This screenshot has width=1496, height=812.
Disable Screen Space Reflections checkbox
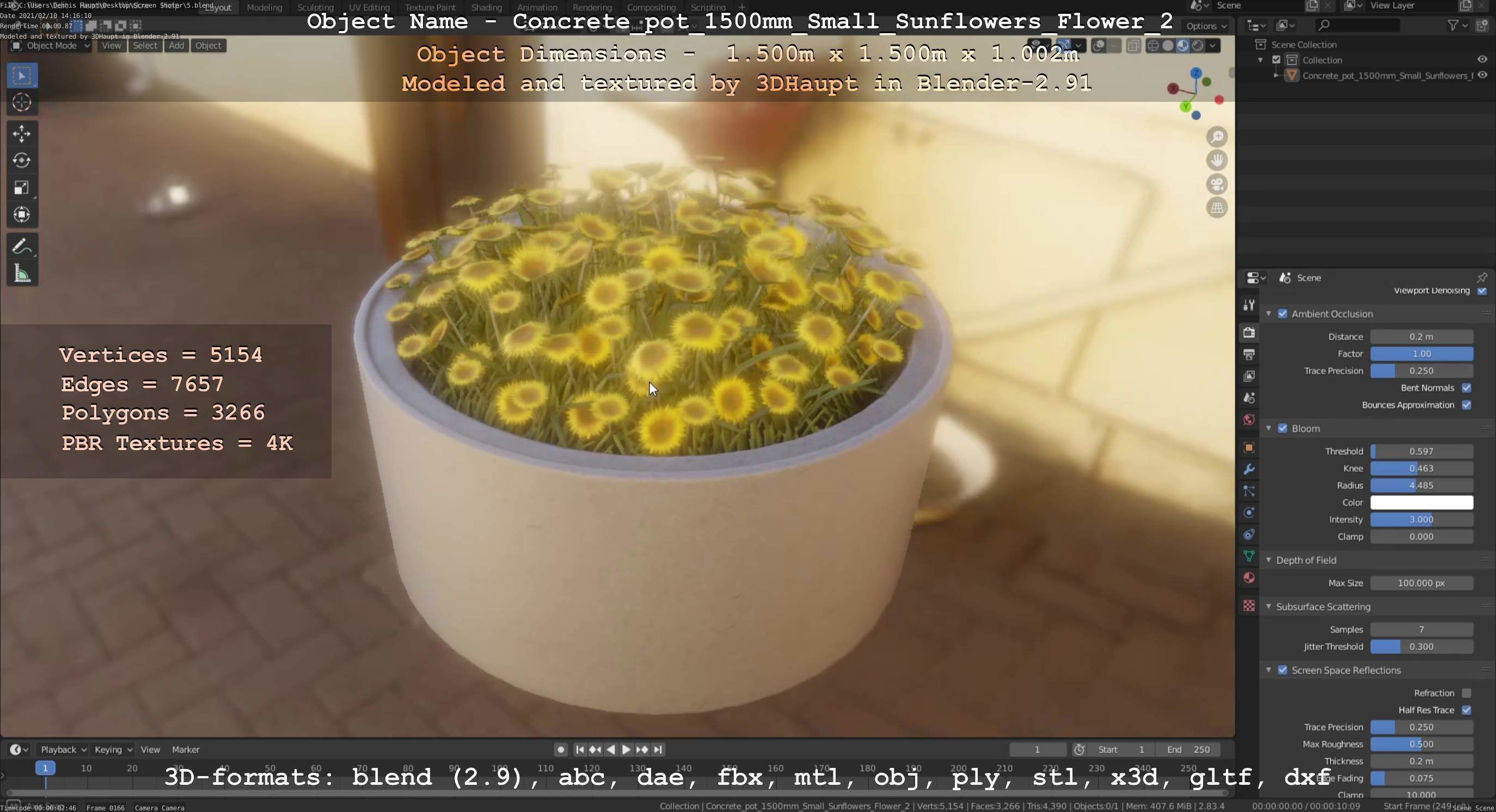(x=1282, y=670)
